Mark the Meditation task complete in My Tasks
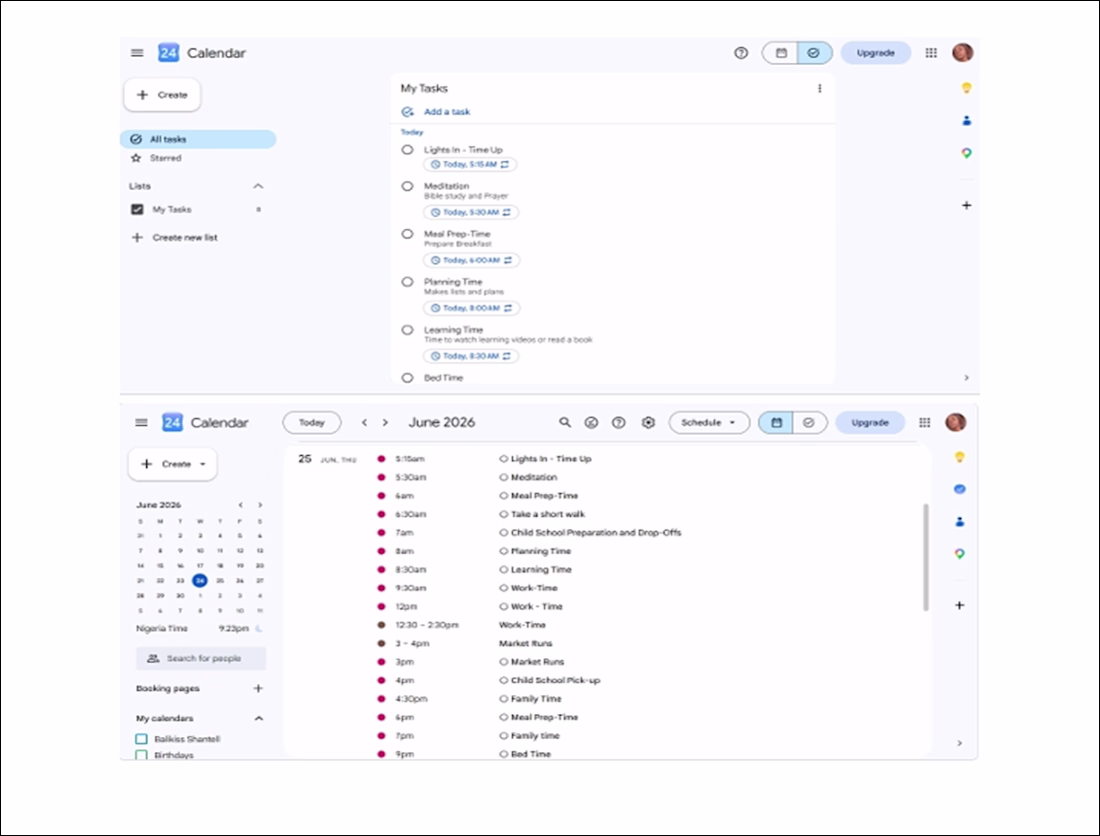Screen dimensions: 1100x836 pos(408,187)
